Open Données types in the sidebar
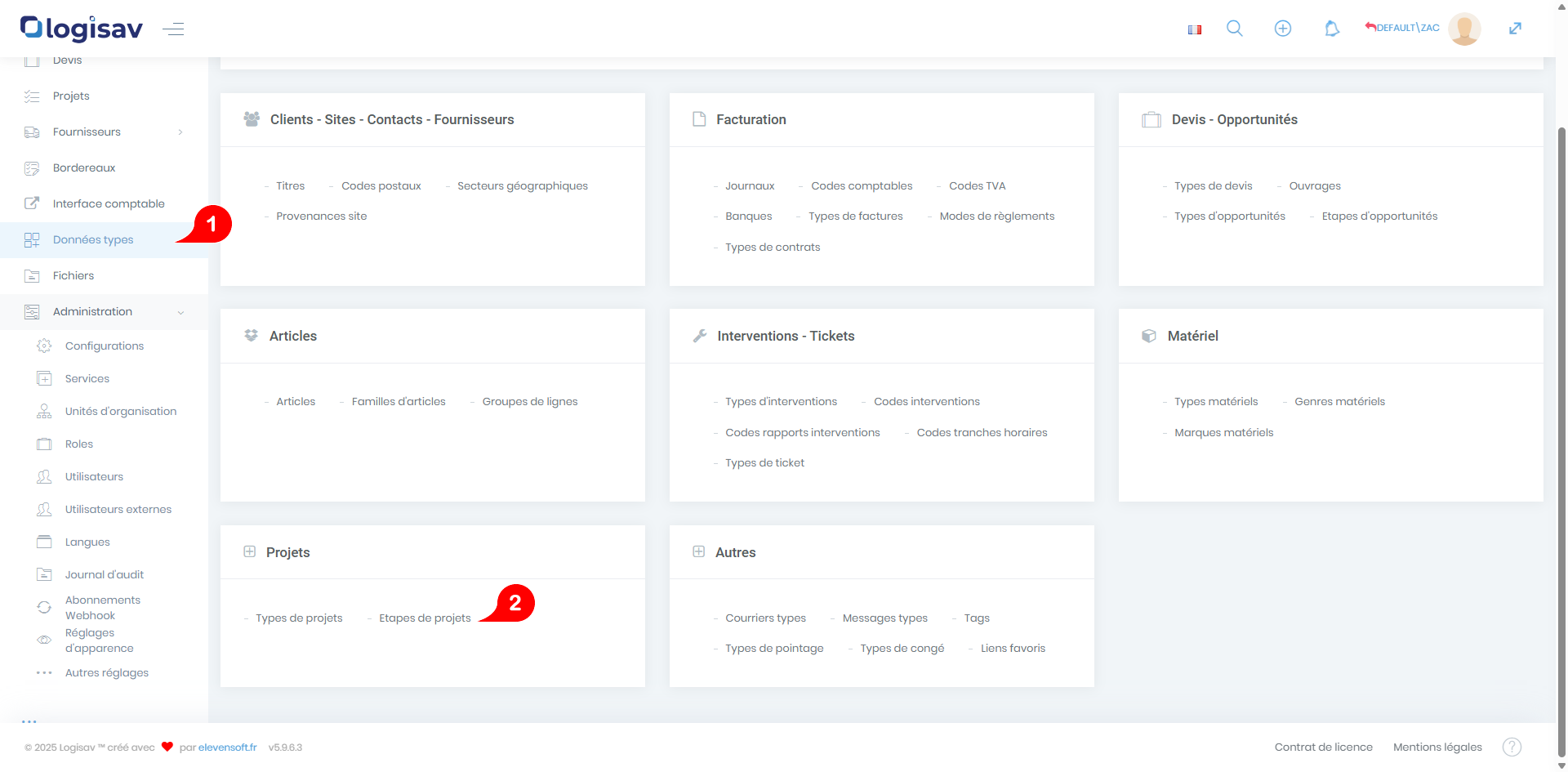1568x772 pixels. pyautogui.click(x=93, y=240)
